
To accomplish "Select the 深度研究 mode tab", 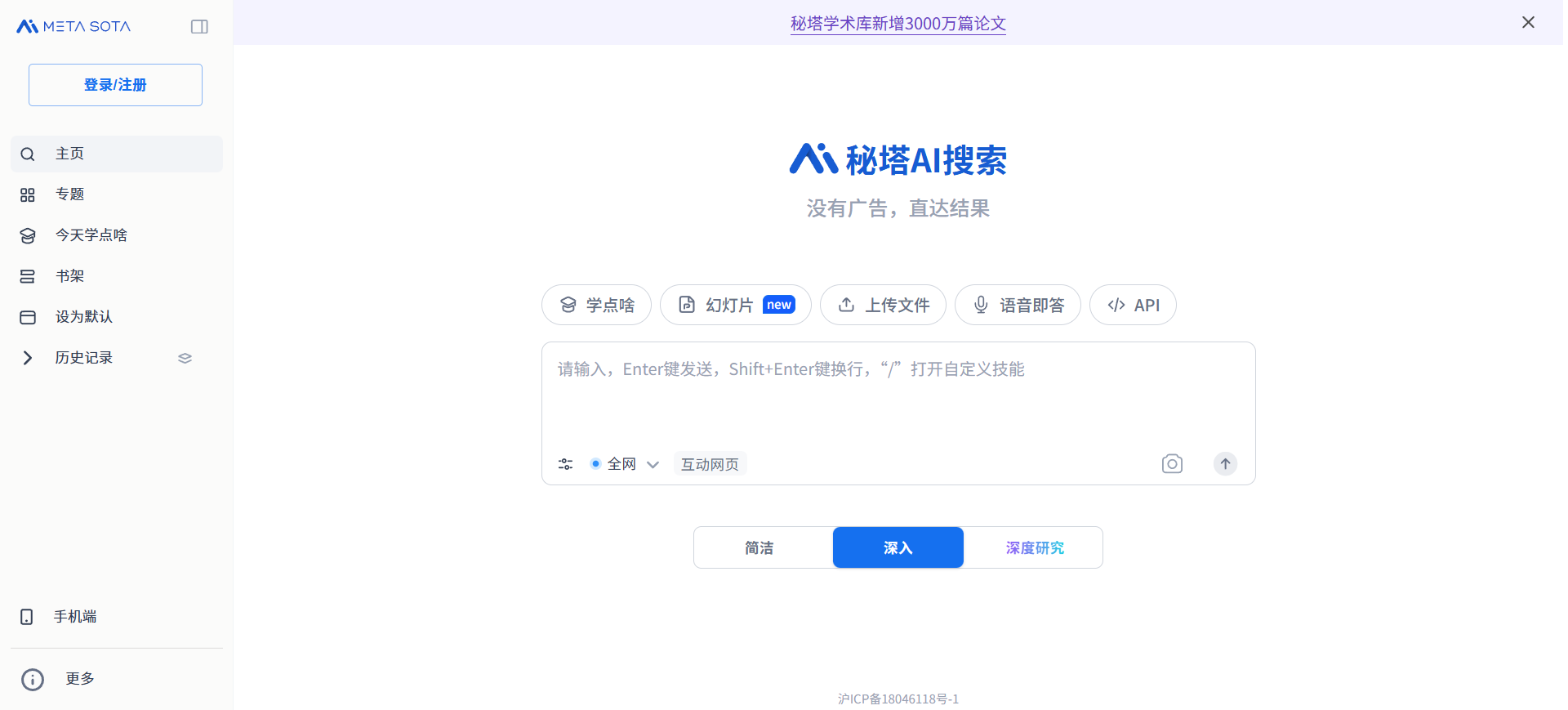I will point(1035,547).
